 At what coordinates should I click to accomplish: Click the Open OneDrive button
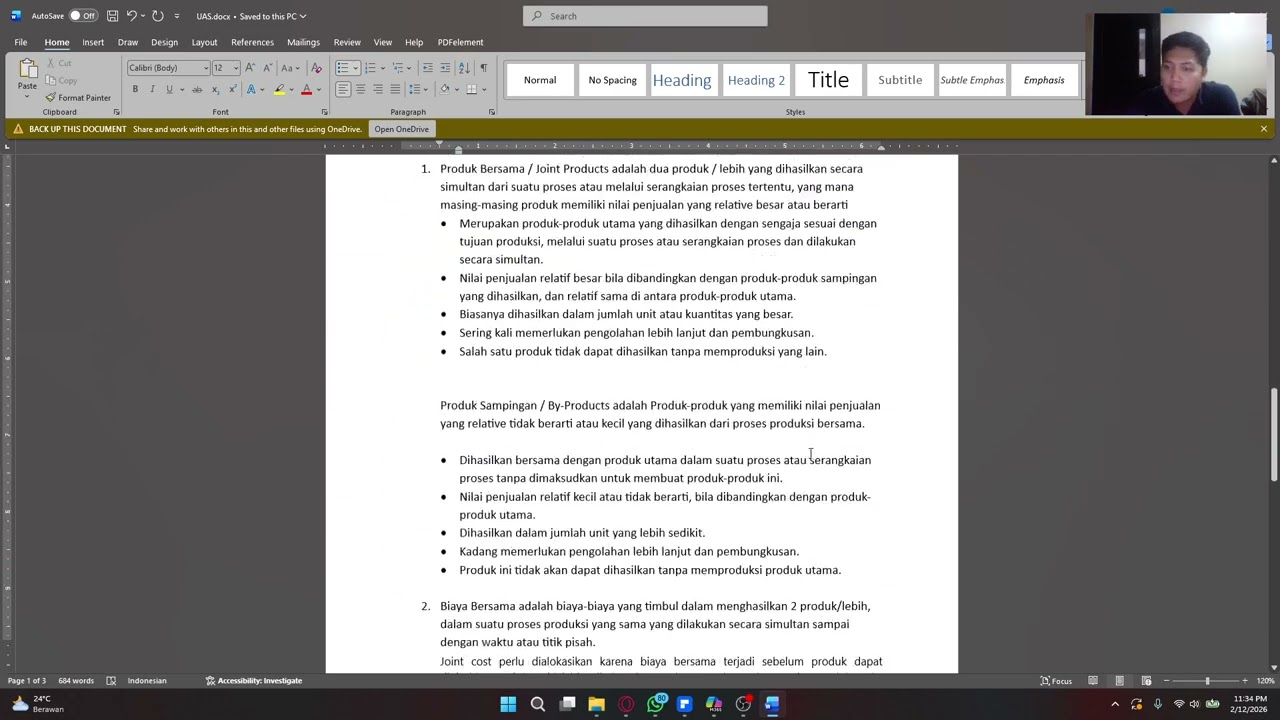pyautogui.click(x=401, y=129)
